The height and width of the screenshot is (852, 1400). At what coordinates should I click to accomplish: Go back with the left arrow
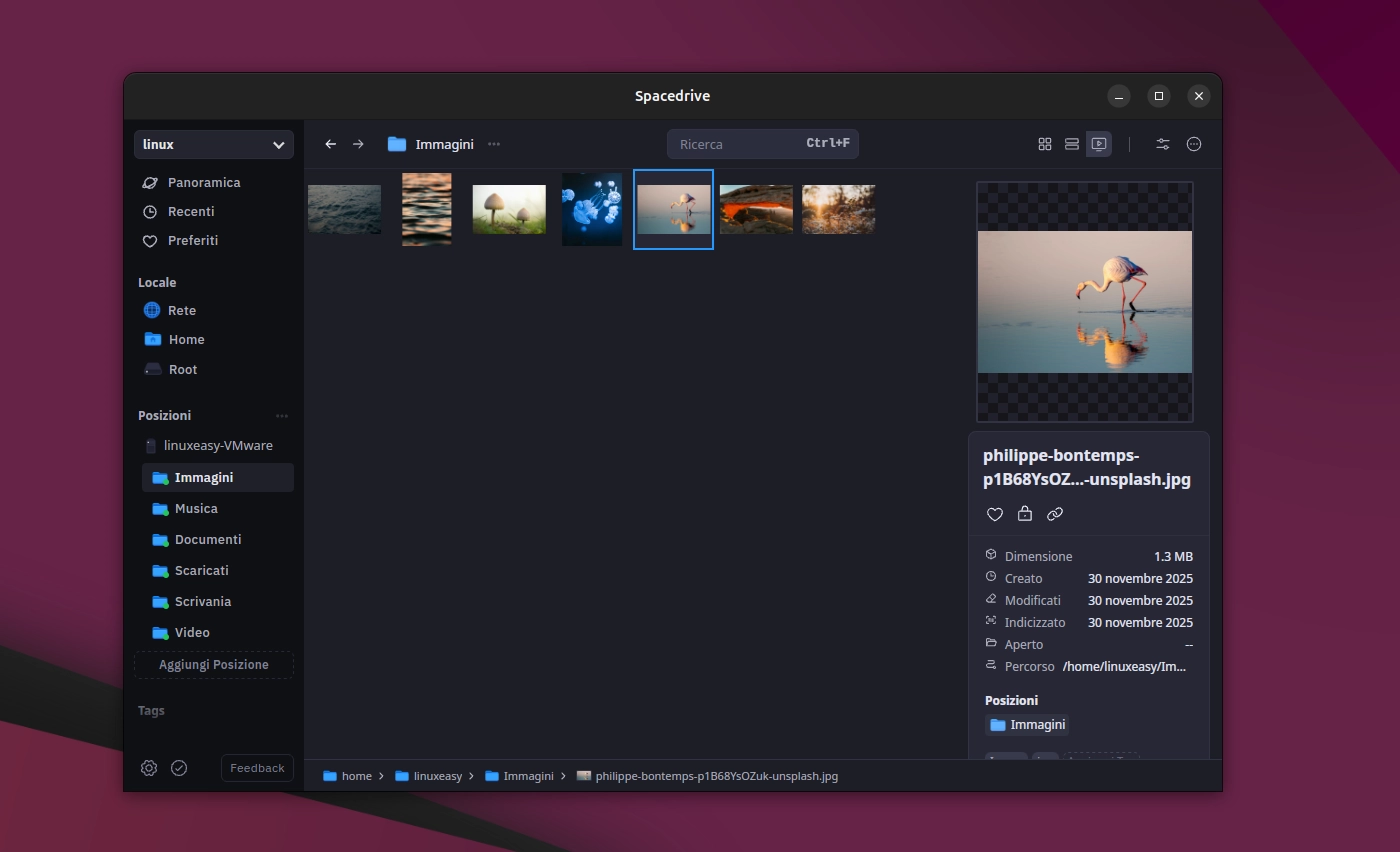pos(330,144)
